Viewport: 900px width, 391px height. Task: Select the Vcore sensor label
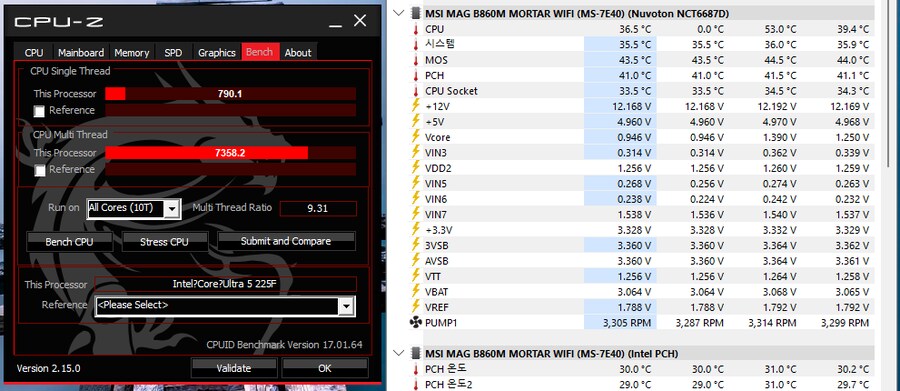tap(438, 137)
